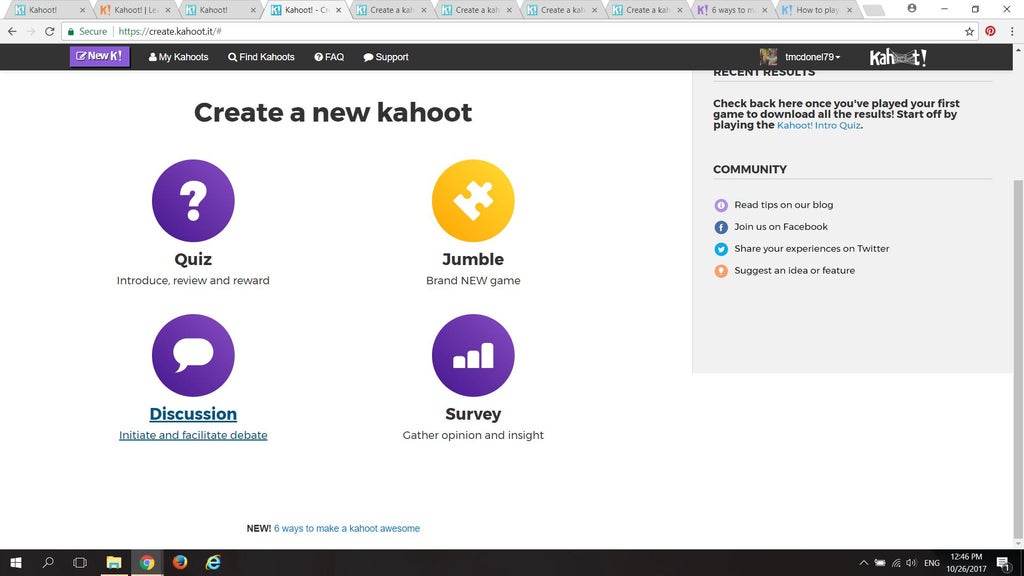The height and width of the screenshot is (576, 1024).
Task: Close the 'How to play' tab
Action: pos(850,10)
